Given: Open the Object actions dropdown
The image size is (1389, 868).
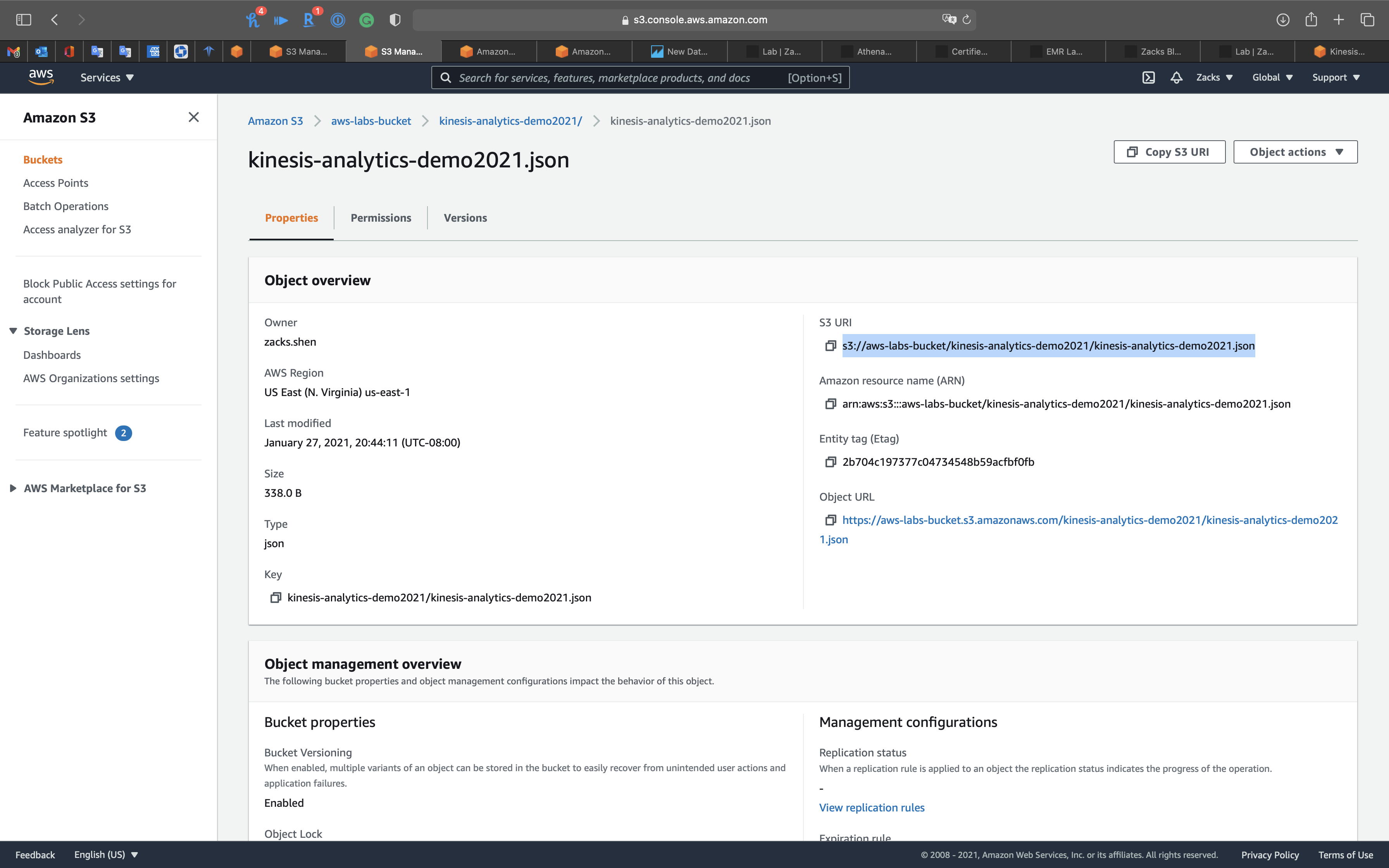Looking at the screenshot, I should 1295,152.
